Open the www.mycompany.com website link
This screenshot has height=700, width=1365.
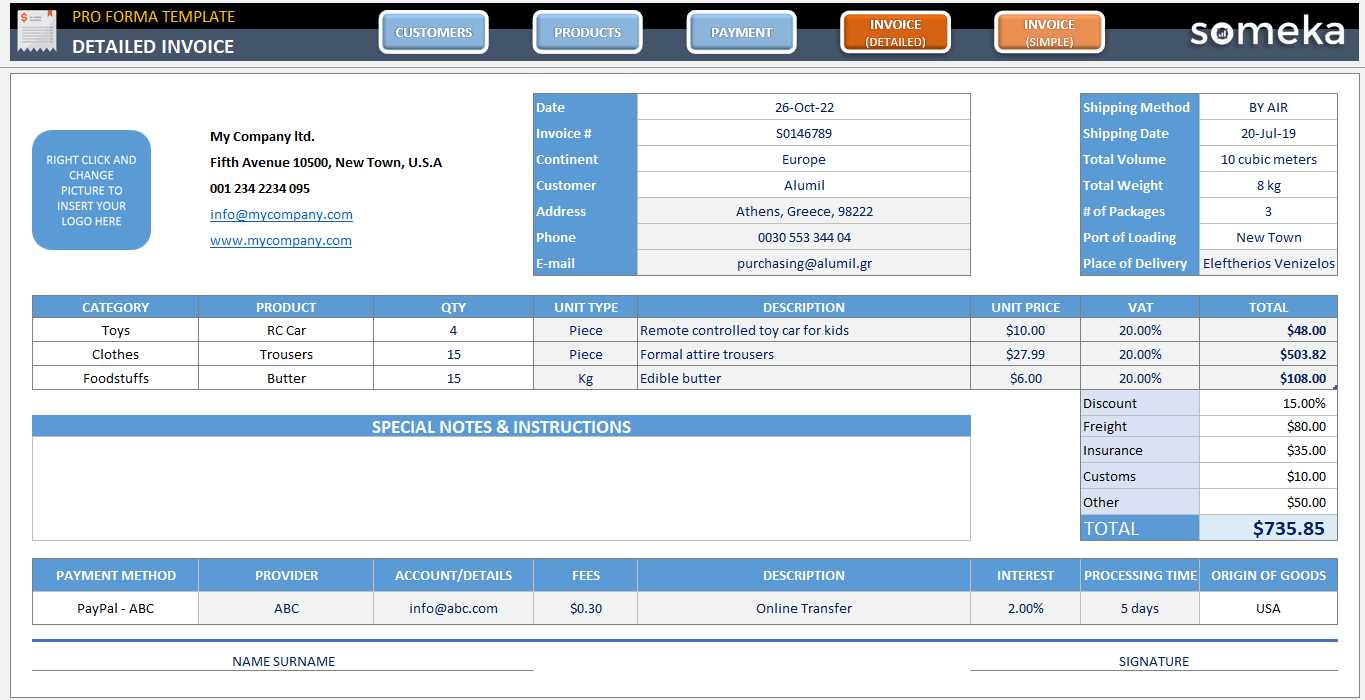pos(281,240)
